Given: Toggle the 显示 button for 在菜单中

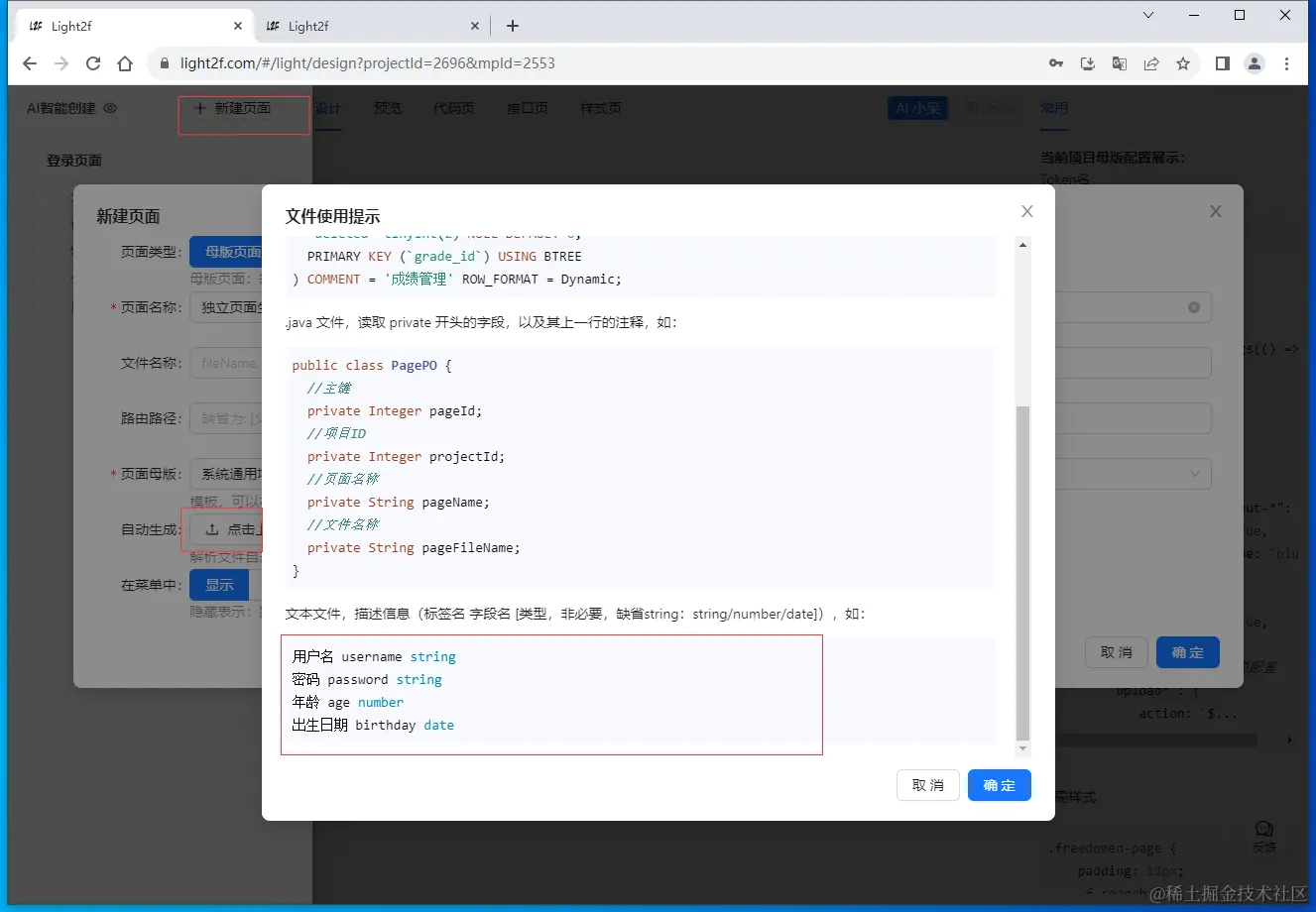Looking at the screenshot, I should [x=219, y=585].
